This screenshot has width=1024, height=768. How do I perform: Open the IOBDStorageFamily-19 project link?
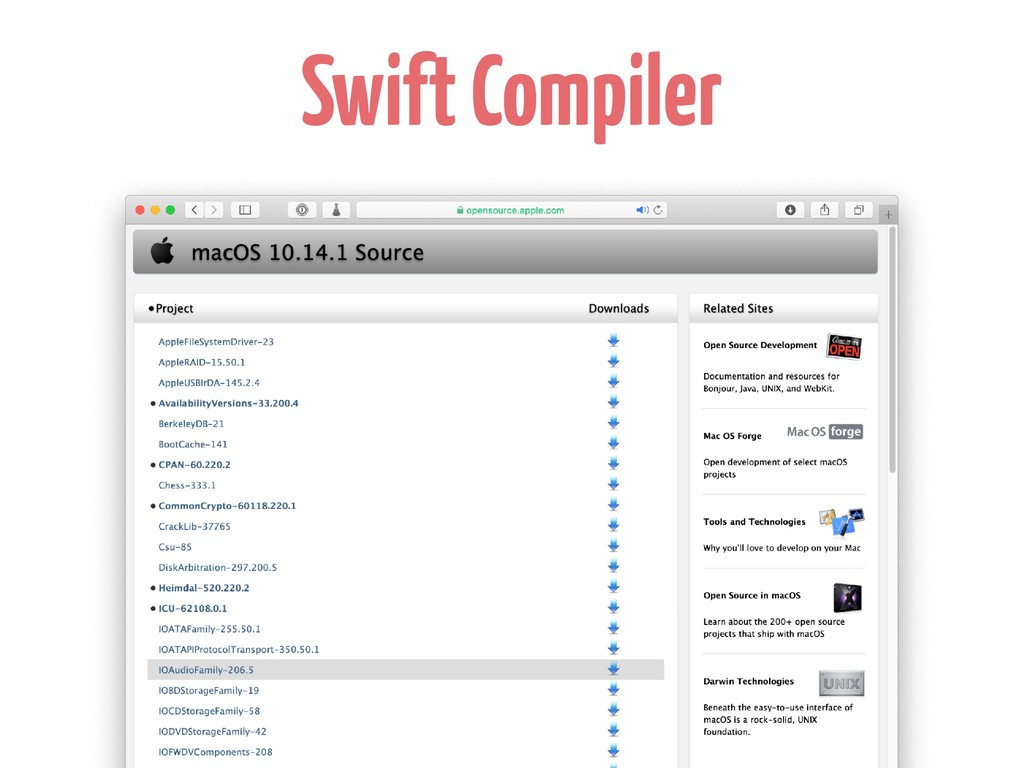(208, 690)
